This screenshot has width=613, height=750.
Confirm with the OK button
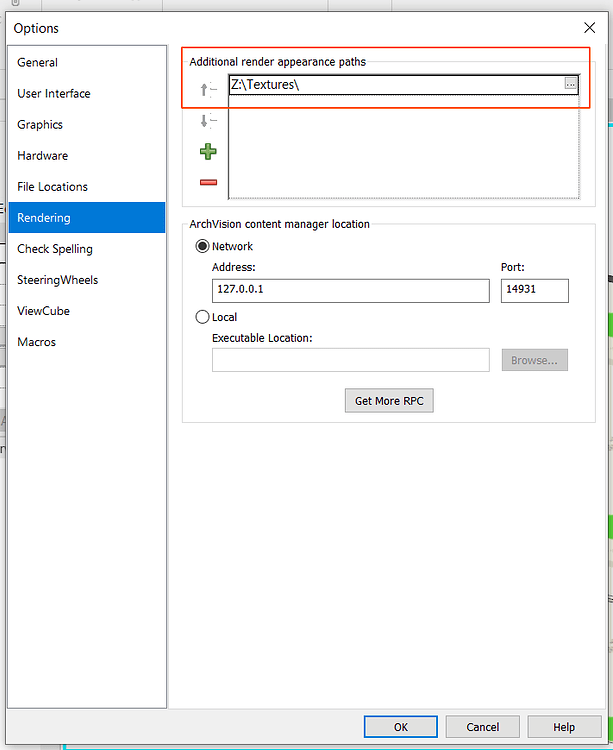click(x=401, y=727)
